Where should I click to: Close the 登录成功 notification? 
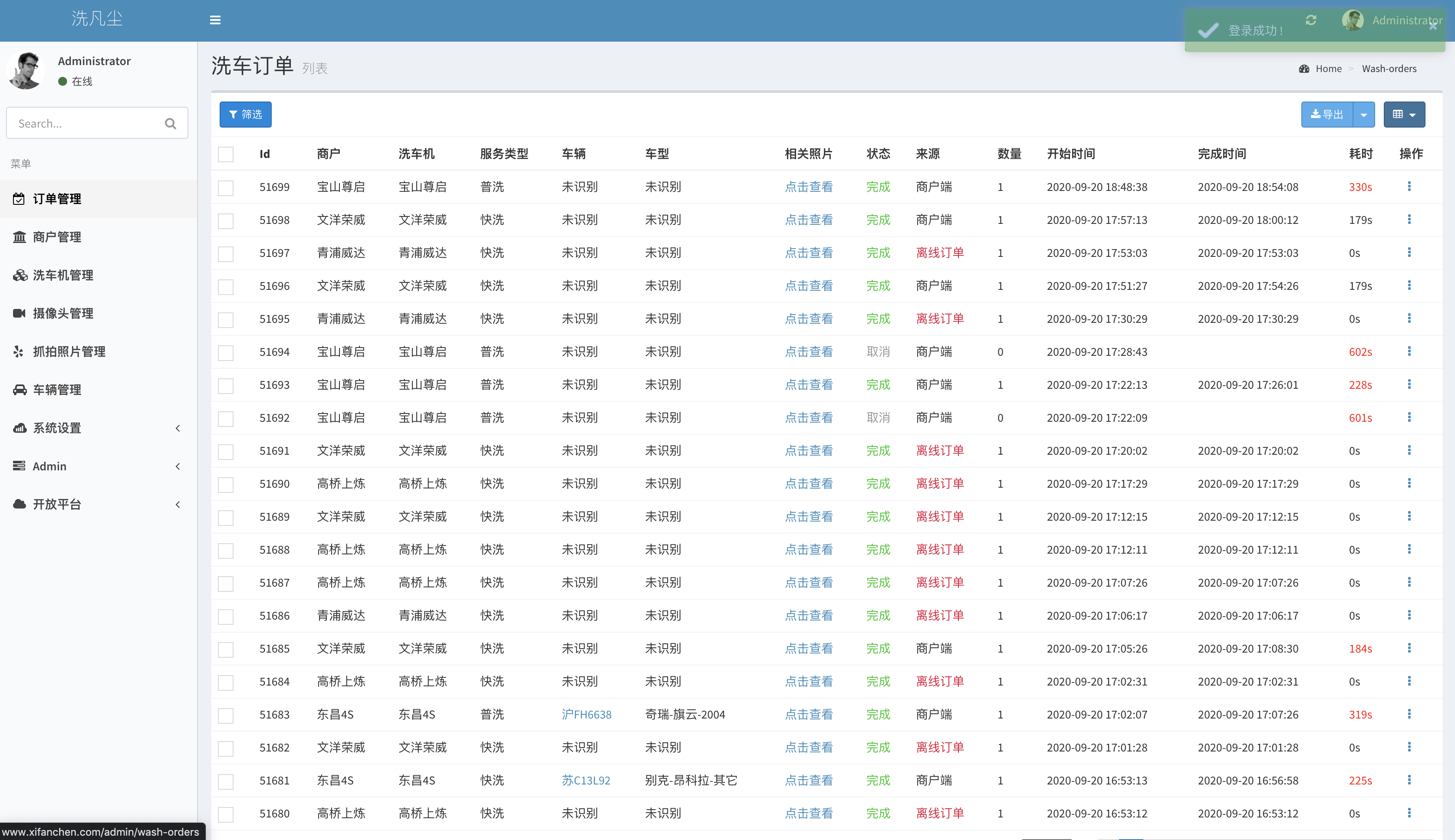1433,26
